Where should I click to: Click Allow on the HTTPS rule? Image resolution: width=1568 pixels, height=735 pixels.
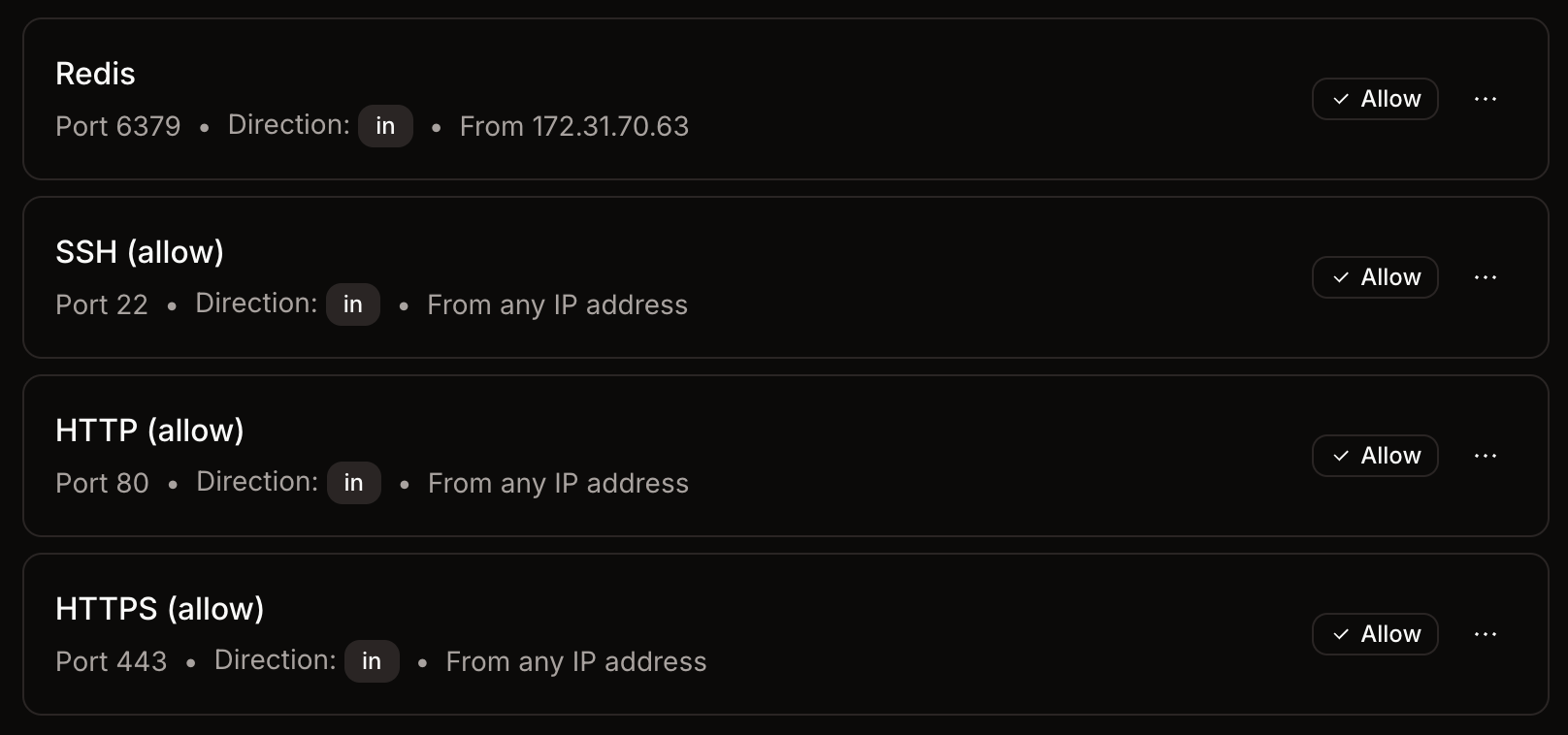1375,634
